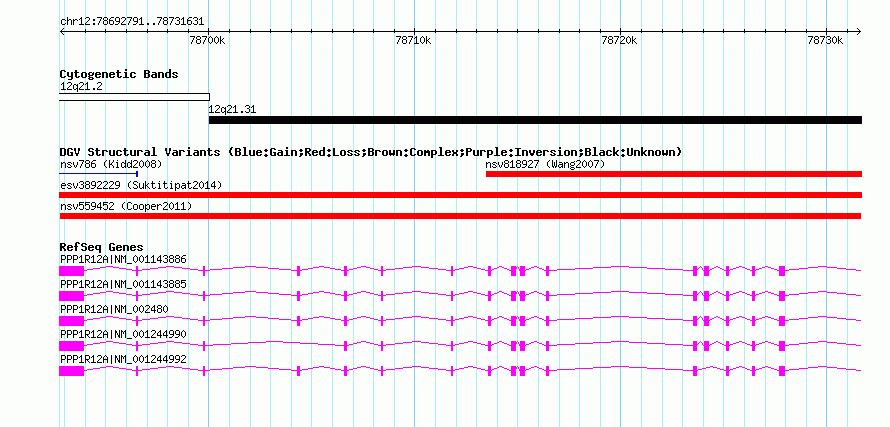Click the leftmost large exon of NM_002480
Screen dimensions: 890x427
[72, 321]
